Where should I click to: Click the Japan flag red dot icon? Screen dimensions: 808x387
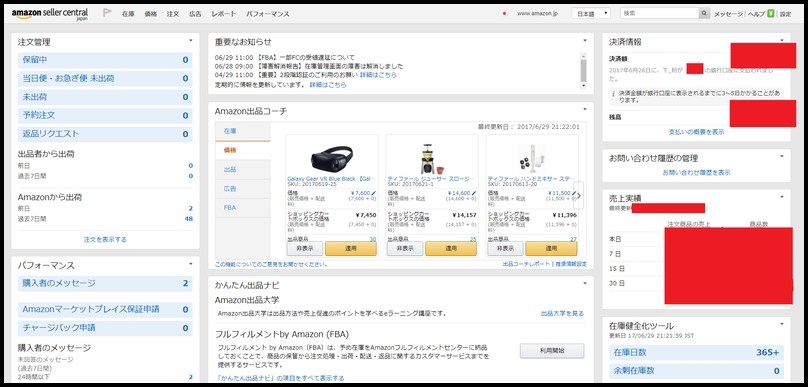(x=504, y=14)
